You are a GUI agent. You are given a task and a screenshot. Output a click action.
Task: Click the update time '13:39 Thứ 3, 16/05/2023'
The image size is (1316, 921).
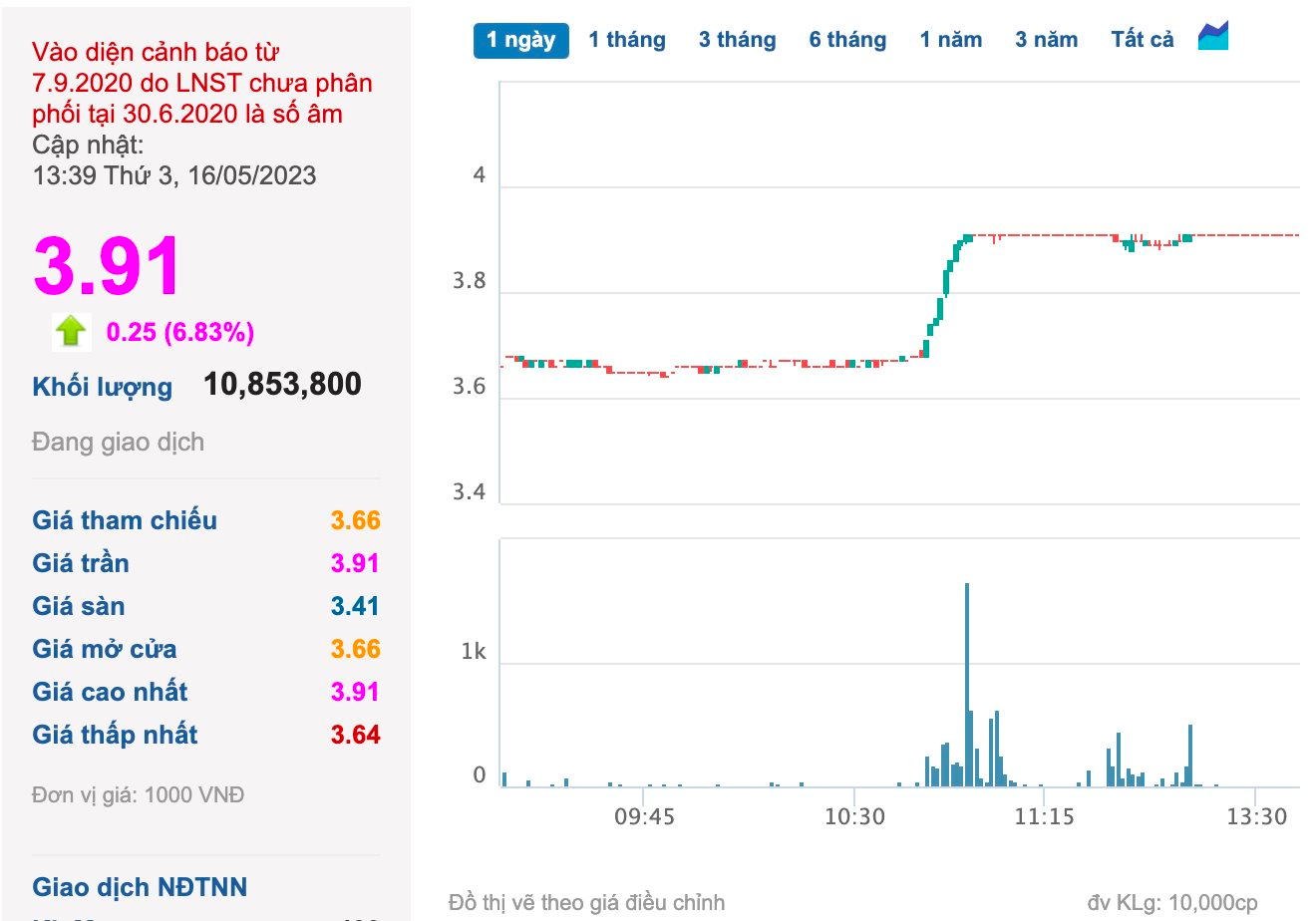(174, 175)
